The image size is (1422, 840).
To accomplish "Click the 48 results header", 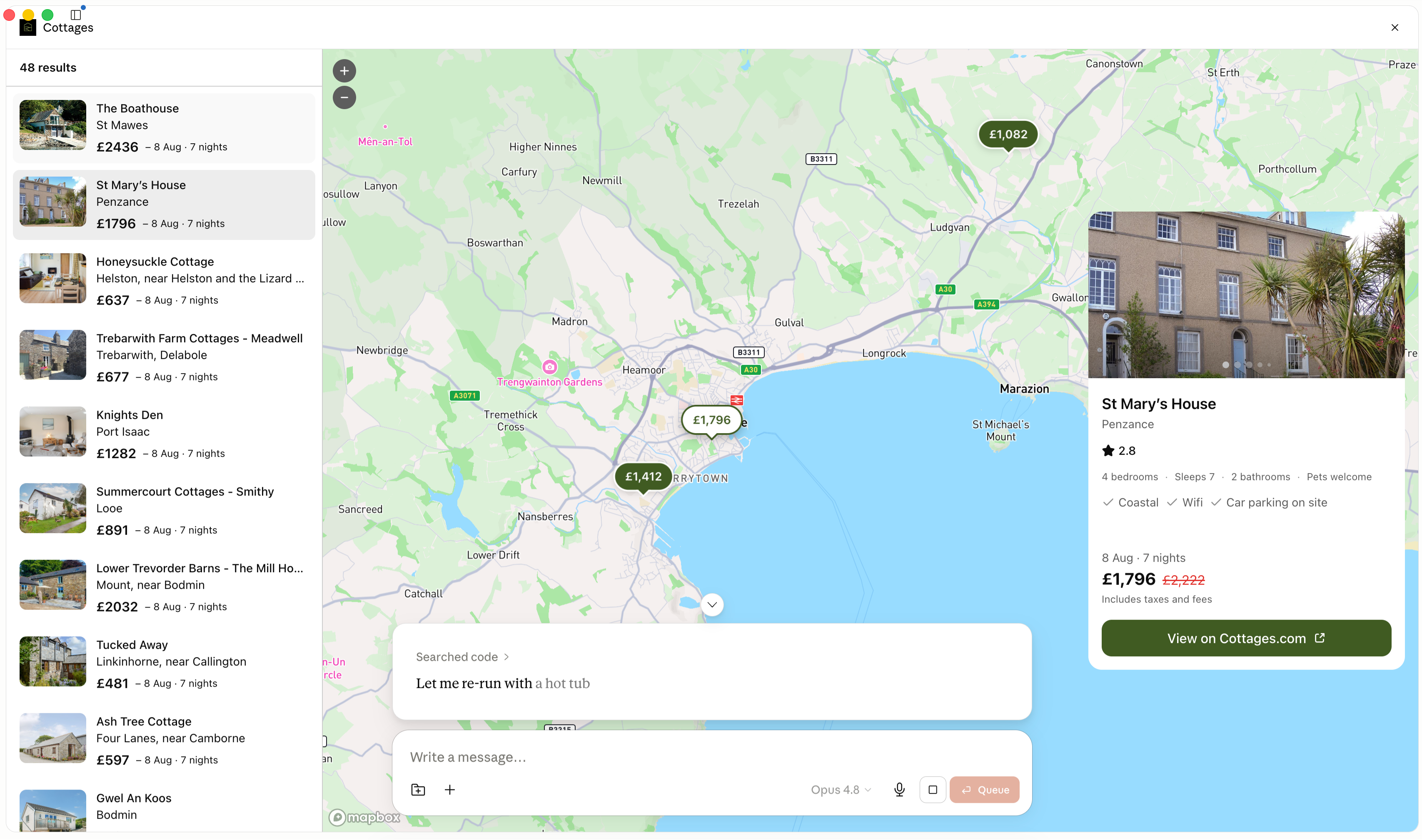I will [48, 67].
